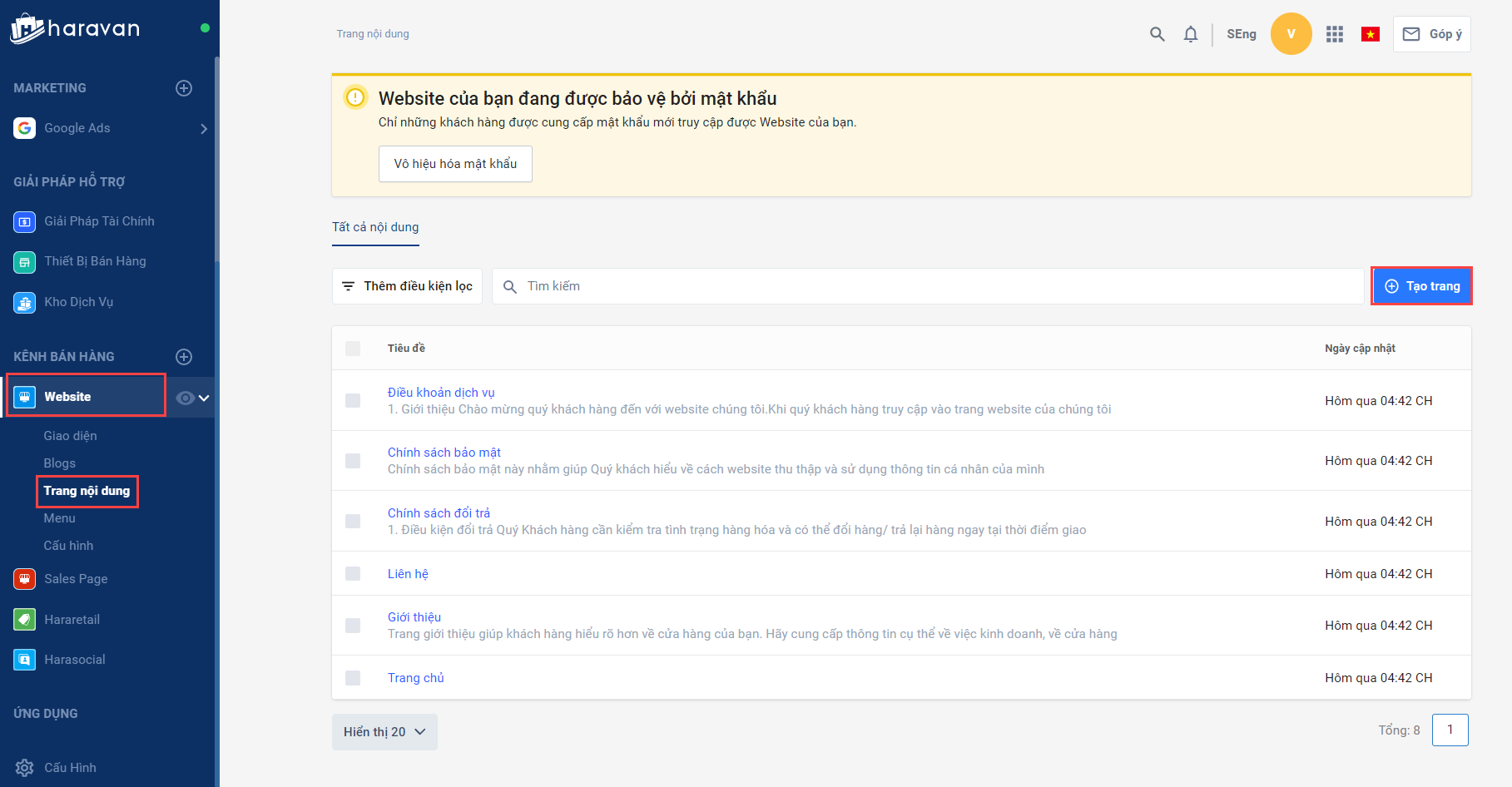Expand the Google Ads submenu arrow
The height and width of the screenshot is (787, 1512).
tap(204, 129)
